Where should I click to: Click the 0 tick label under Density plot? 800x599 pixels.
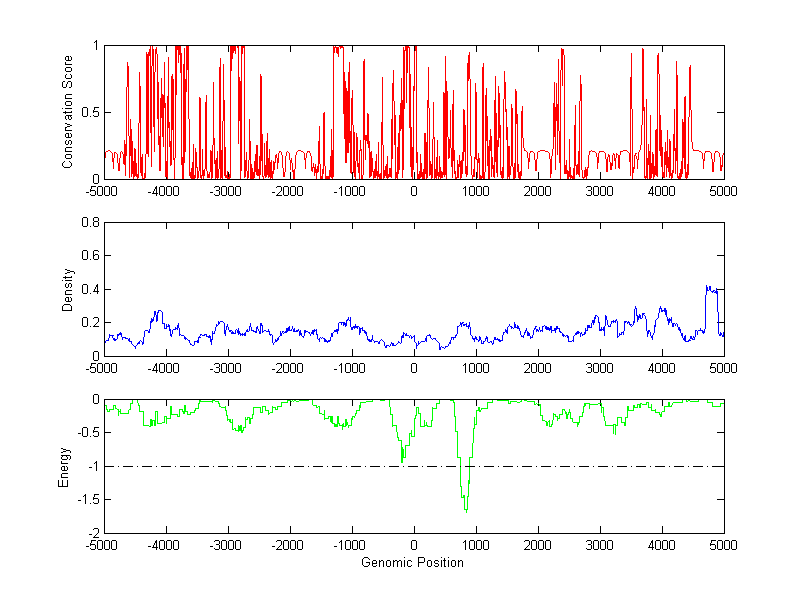(x=414, y=369)
